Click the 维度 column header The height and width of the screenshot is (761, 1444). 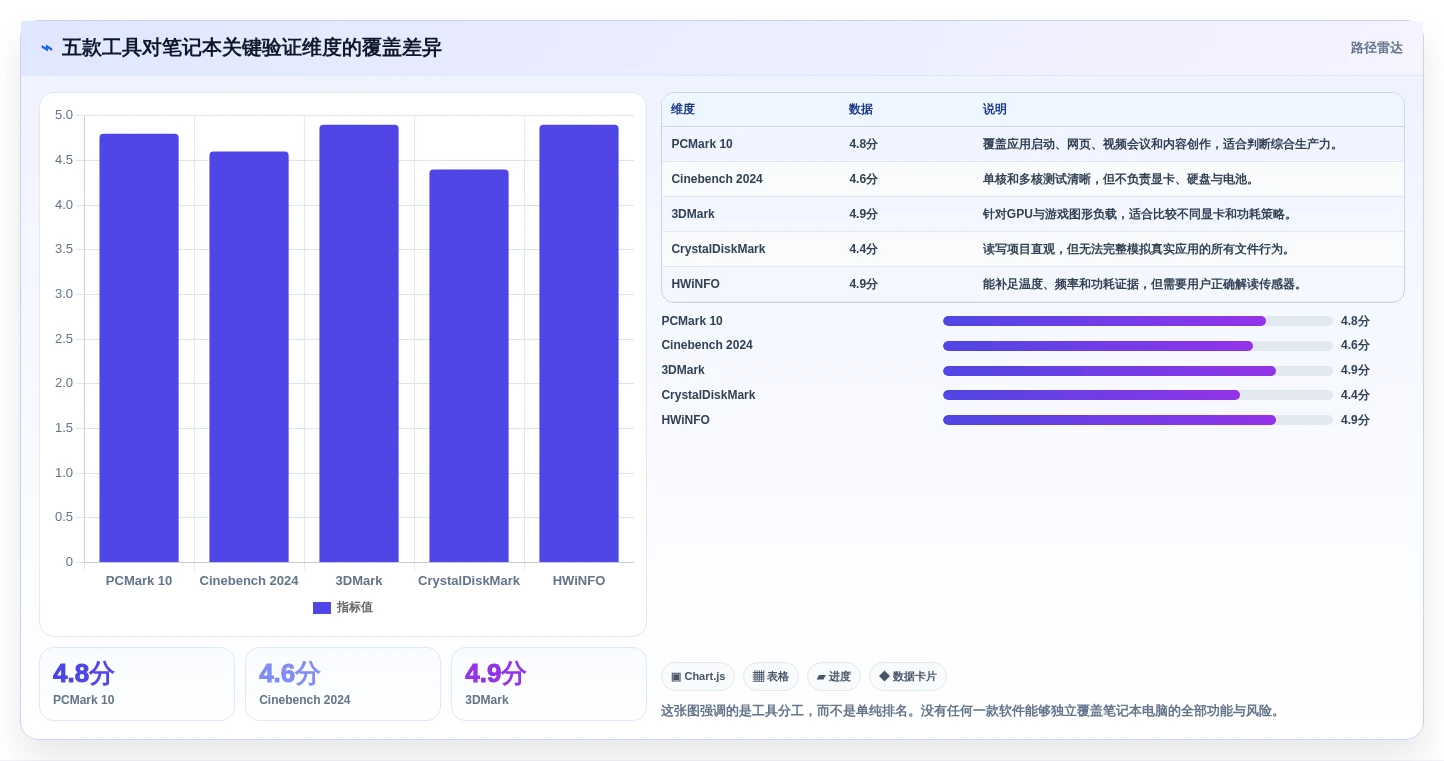pyautogui.click(x=683, y=110)
